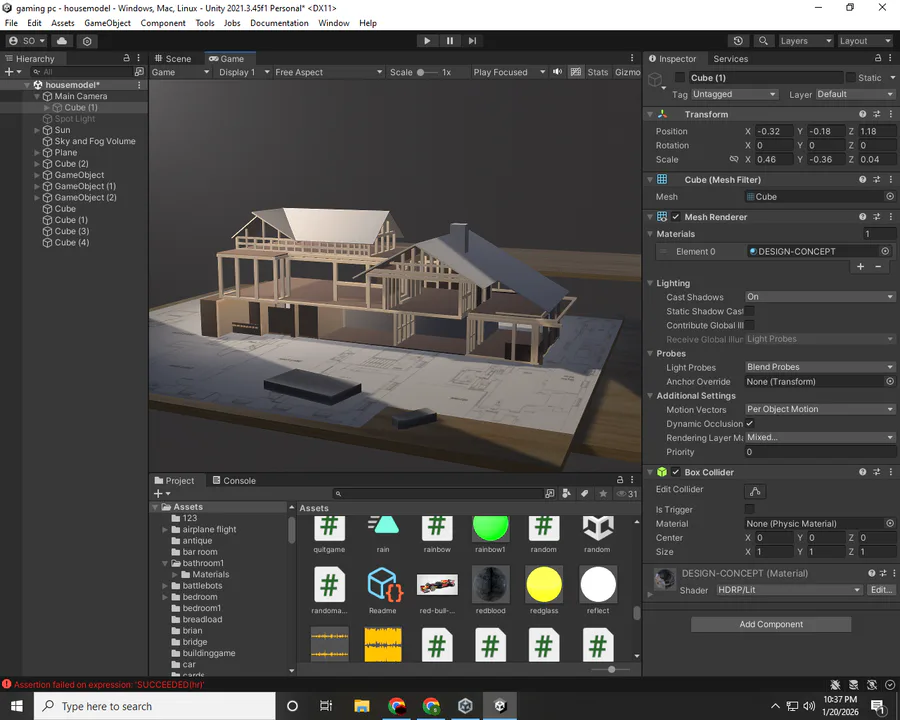Click the Project search-by-label tag icon
900x720 pixels.
pyautogui.click(x=584, y=494)
